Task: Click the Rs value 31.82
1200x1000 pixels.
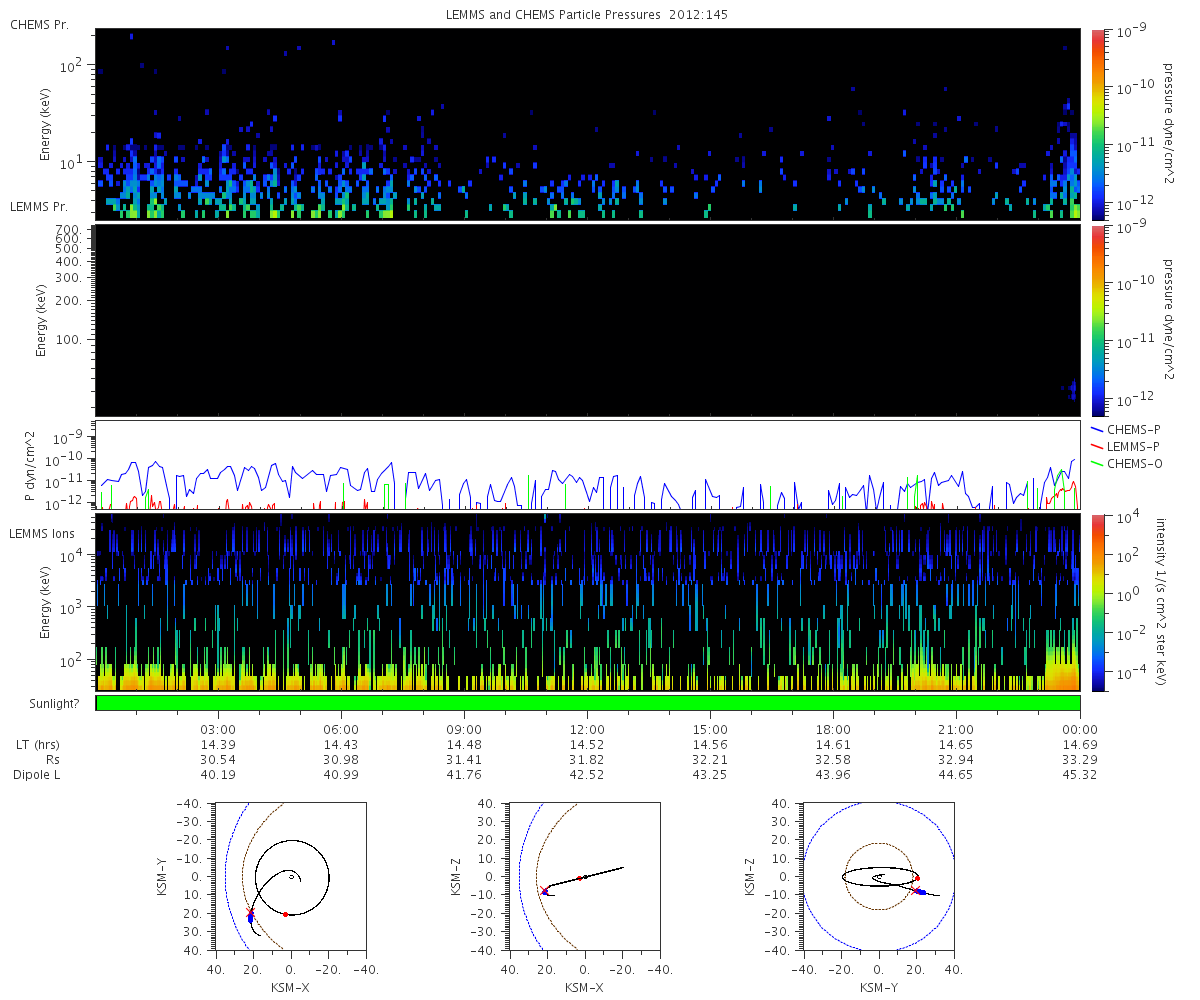Action: (x=587, y=760)
